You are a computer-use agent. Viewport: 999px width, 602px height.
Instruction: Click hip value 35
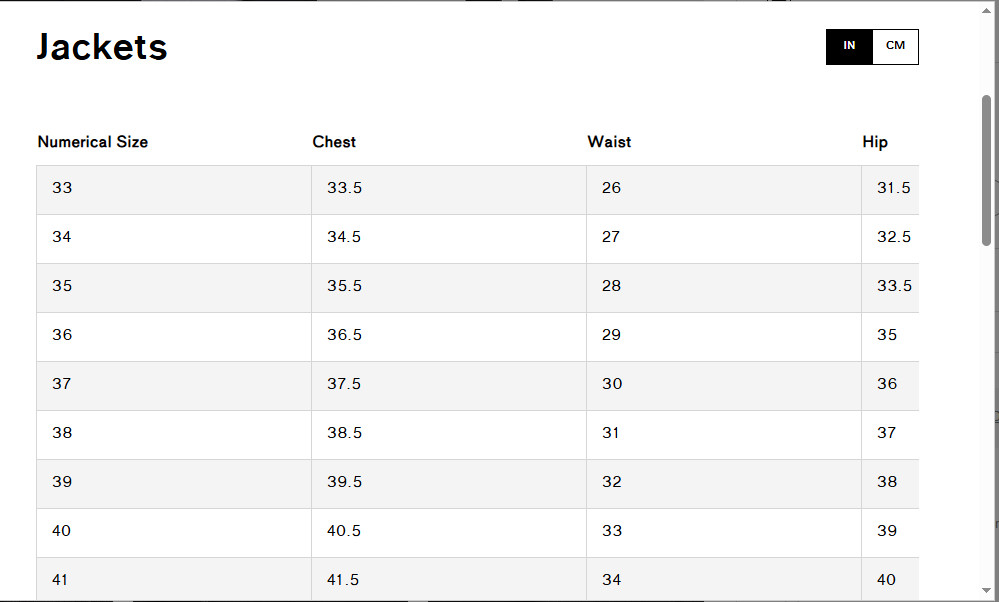click(887, 335)
